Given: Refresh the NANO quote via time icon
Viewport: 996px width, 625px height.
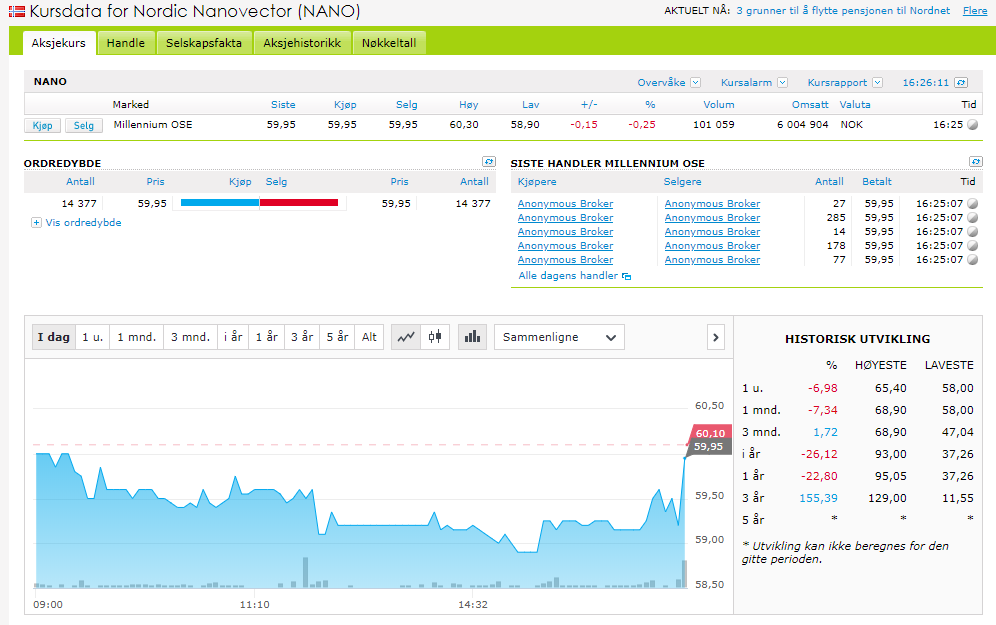Looking at the screenshot, I should [x=961, y=83].
